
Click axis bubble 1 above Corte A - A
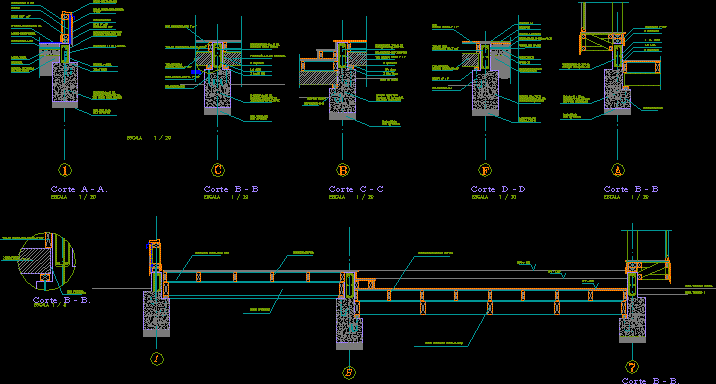click(65, 170)
